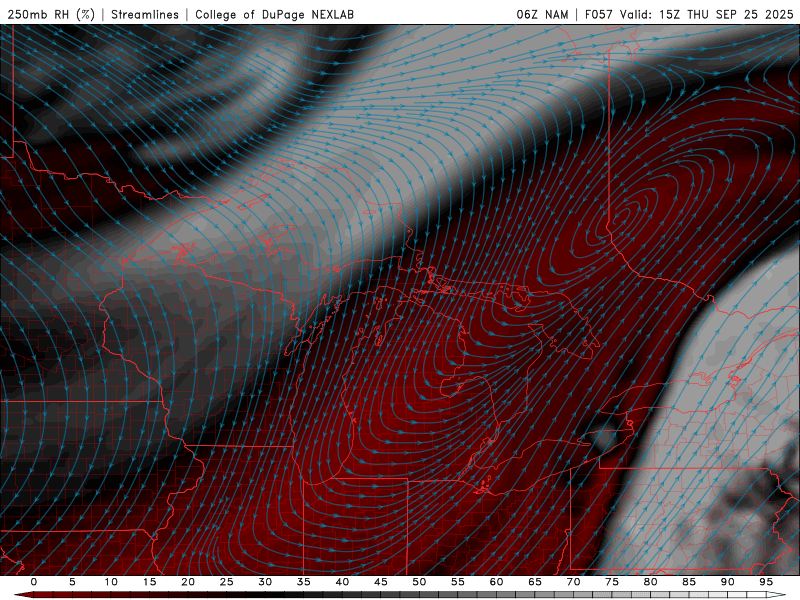This screenshot has height=600, width=800.
Task: Click the colorbar label '45'
Action: (381, 582)
